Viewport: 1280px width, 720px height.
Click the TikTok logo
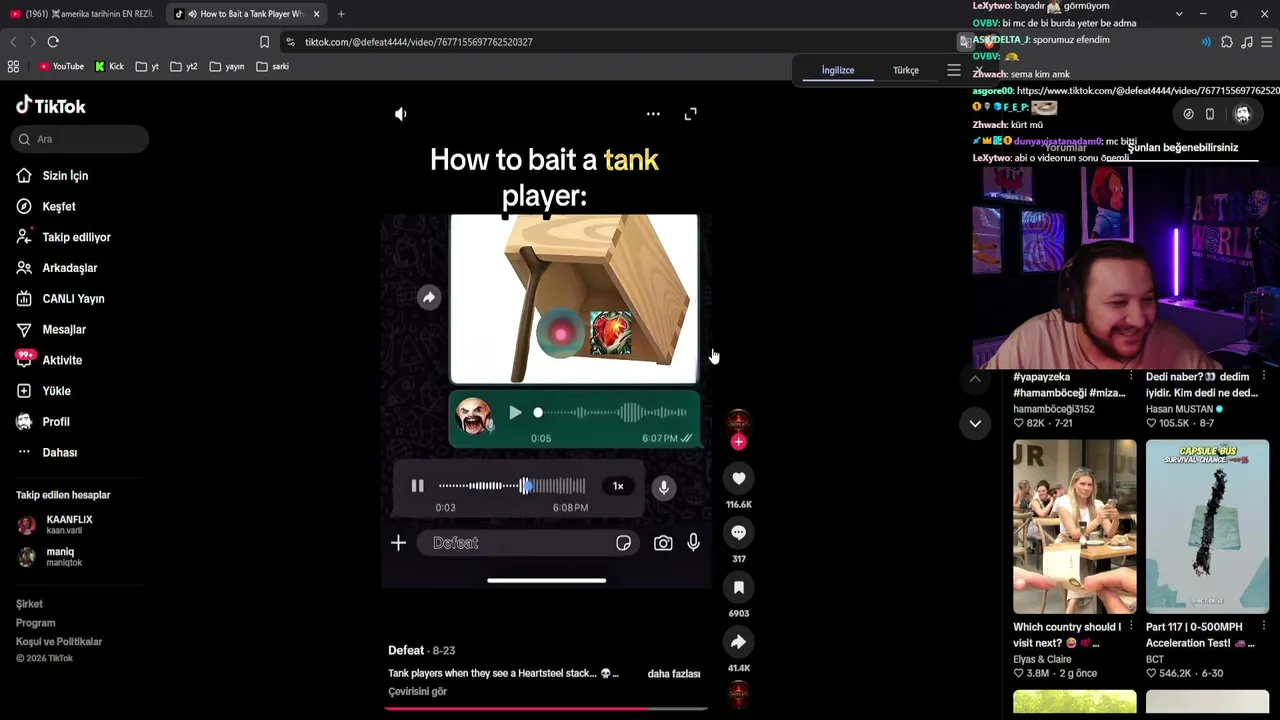[x=51, y=106]
